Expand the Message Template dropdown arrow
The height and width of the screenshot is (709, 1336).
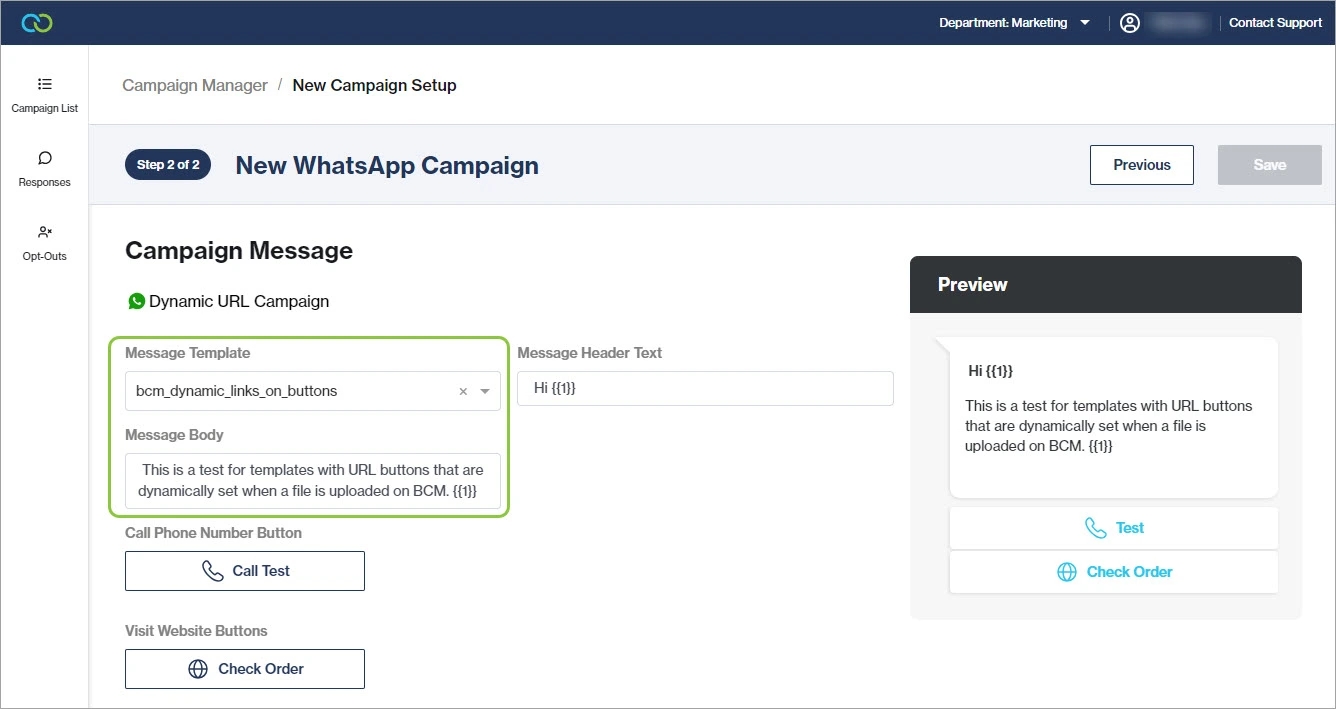pos(485,392)
